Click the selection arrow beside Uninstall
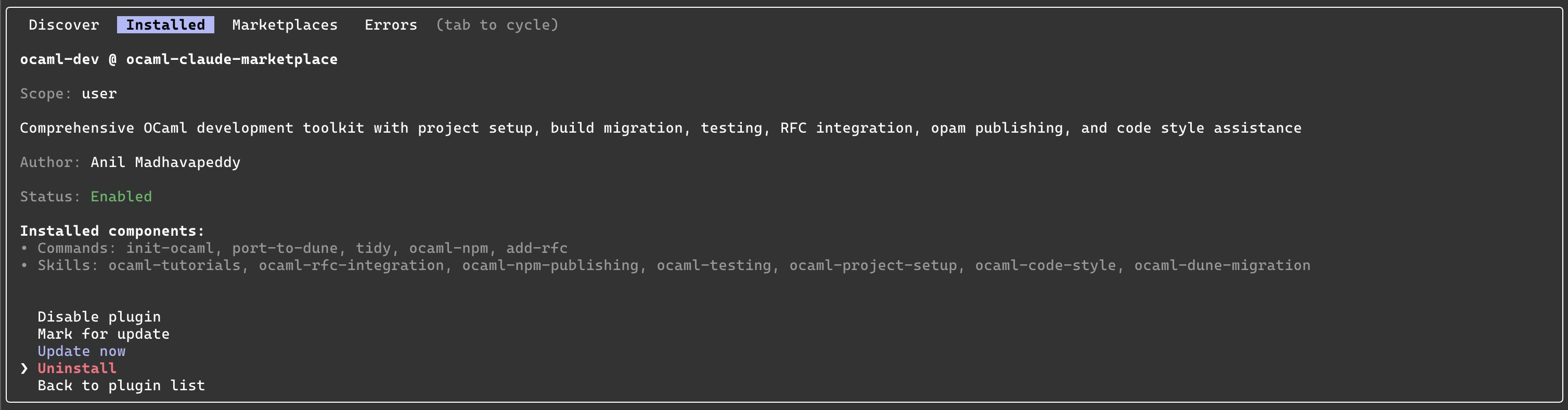This screenshot has height=410, width=1568. pyautogui.click(x=24, y=368)
